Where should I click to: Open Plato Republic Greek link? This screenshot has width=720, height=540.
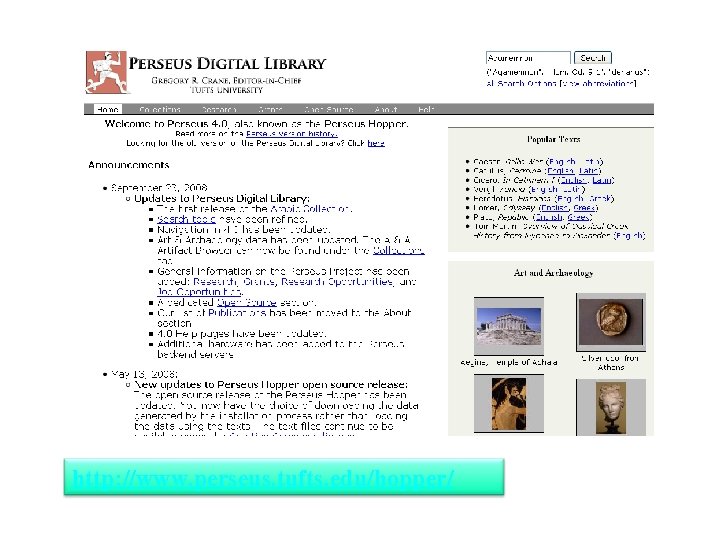(x=578, y=217)
